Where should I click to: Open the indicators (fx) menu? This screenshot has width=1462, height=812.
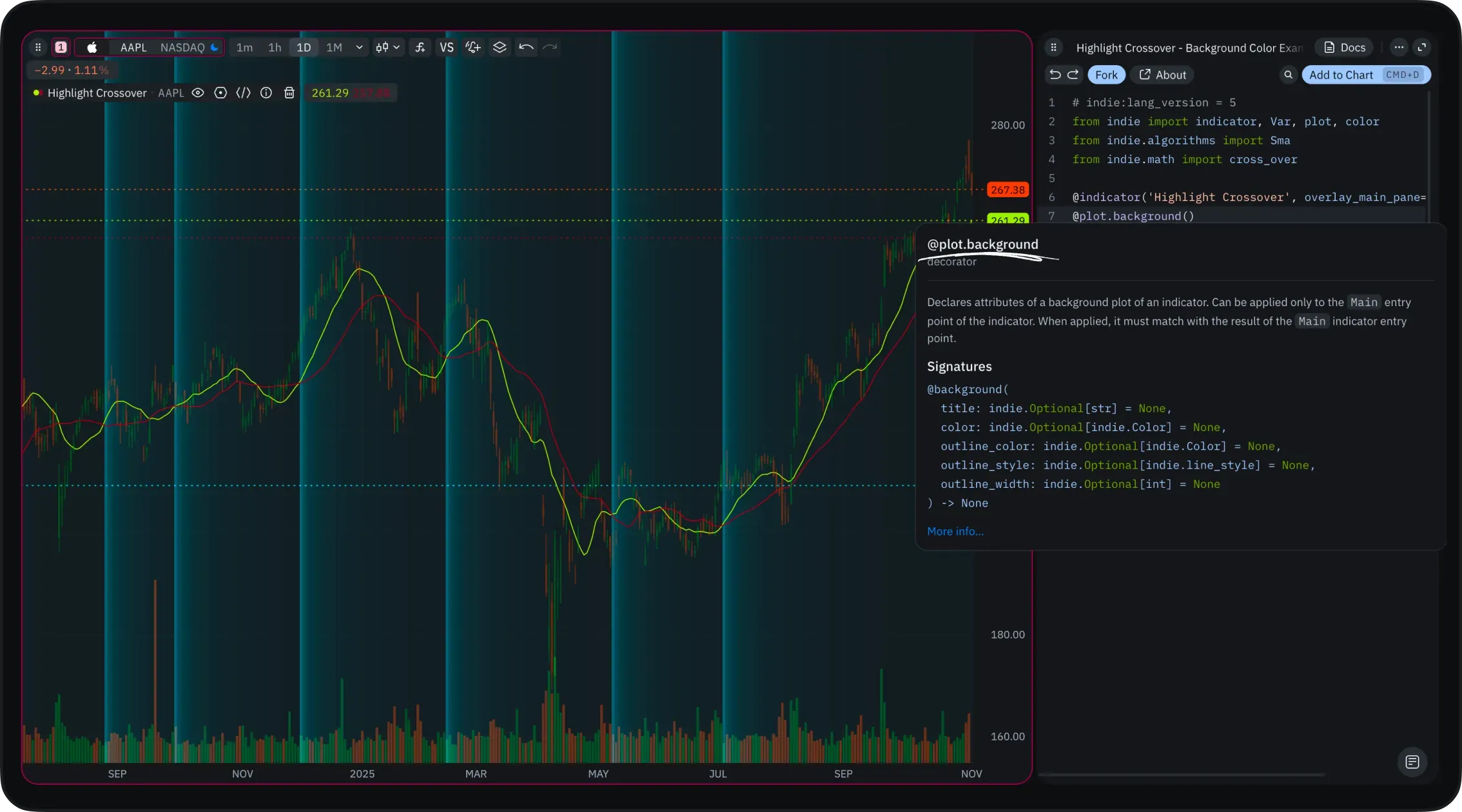[420, 48]
